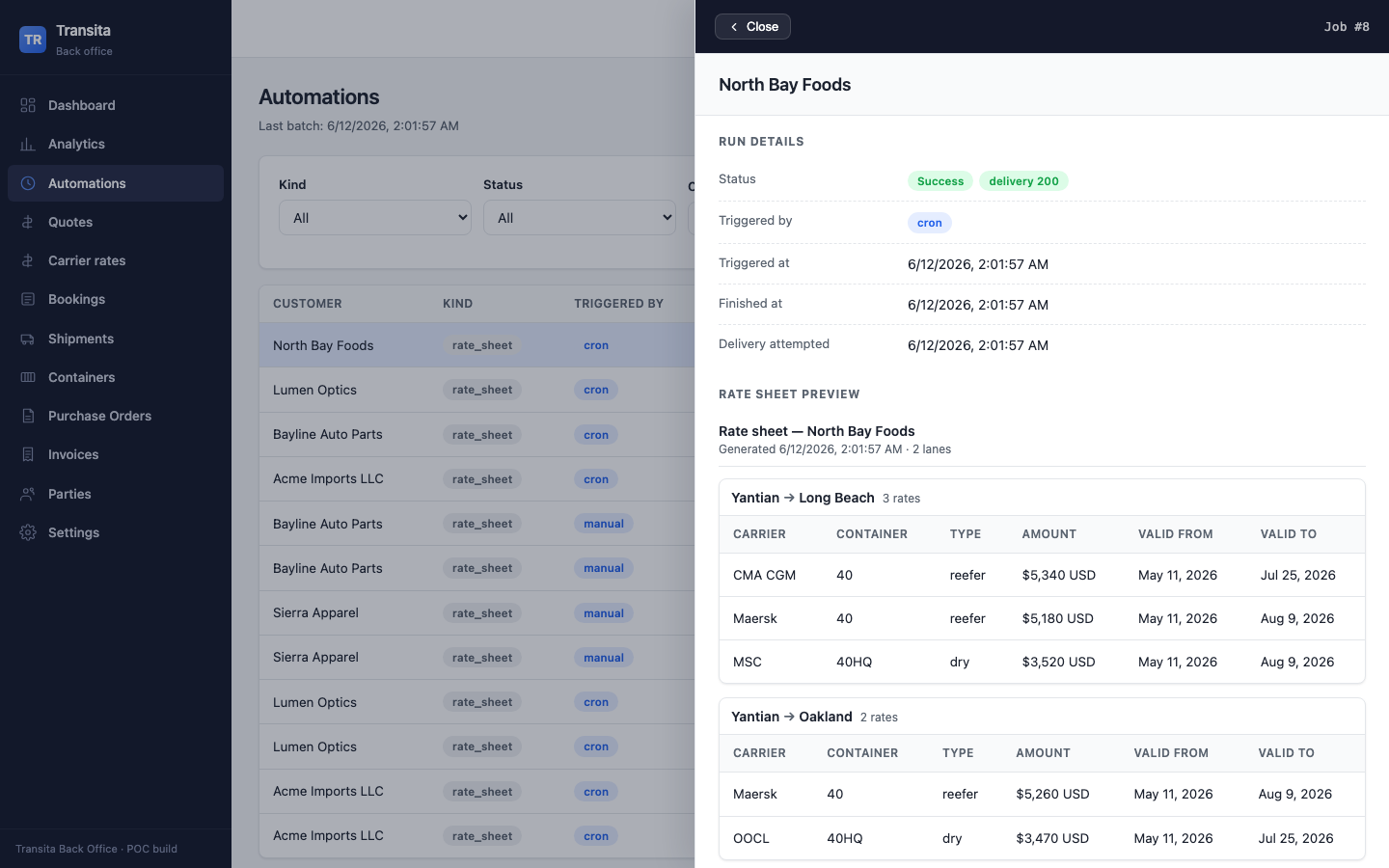Close the job detail panel
Image resolution: width=1389 pixels, height=868 pixels.
752,27
